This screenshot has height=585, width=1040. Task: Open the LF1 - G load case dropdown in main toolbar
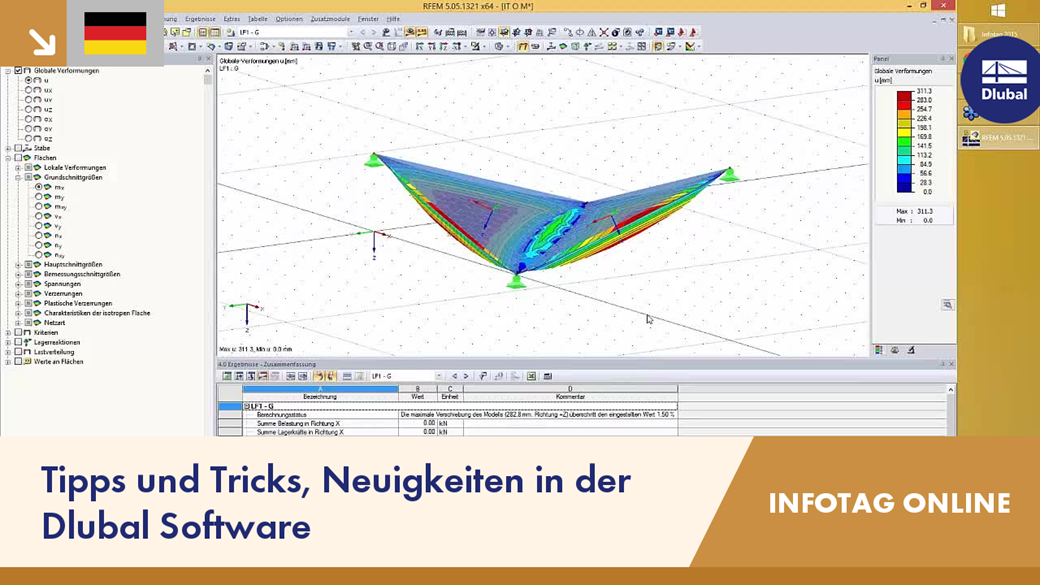[351, 32]
